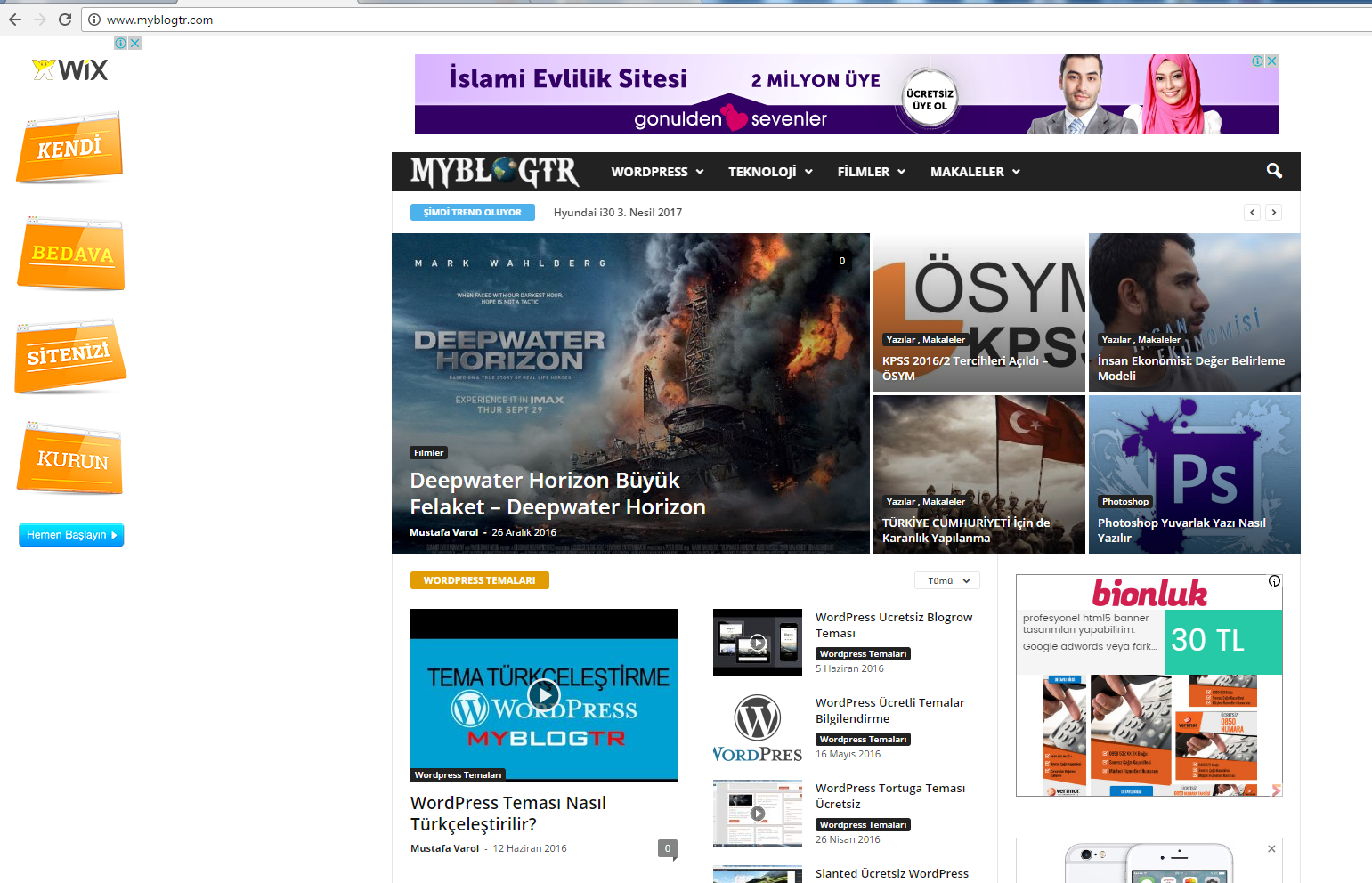This screenshot has width=1372, height=883.
Task: Open the comment count bubble on the WordPress Teması post
Action: (x=668, y=849)
